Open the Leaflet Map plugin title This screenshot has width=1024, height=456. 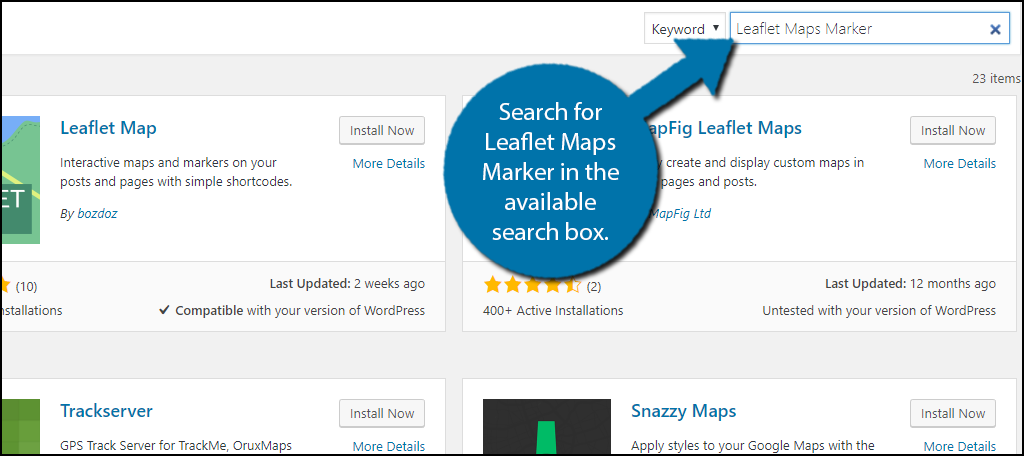click(108, 128)
